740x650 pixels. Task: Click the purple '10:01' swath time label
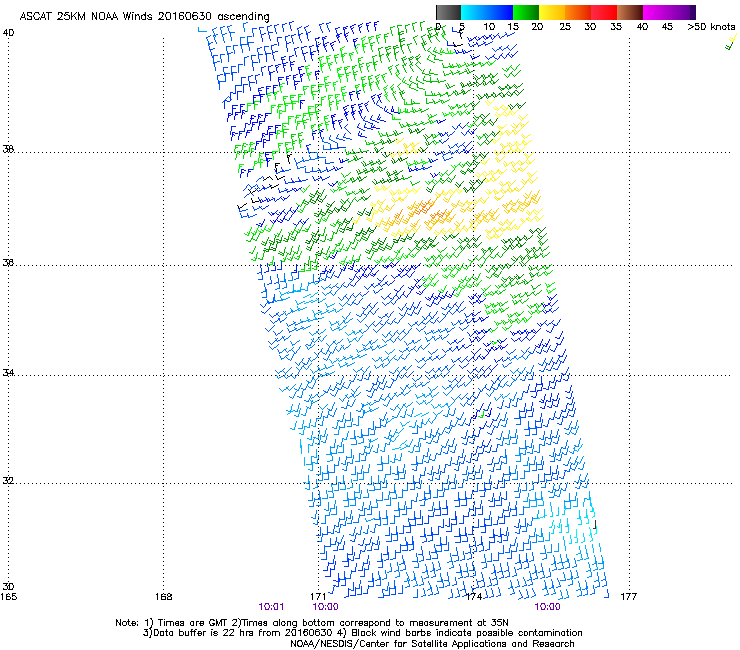click(271, 607)
